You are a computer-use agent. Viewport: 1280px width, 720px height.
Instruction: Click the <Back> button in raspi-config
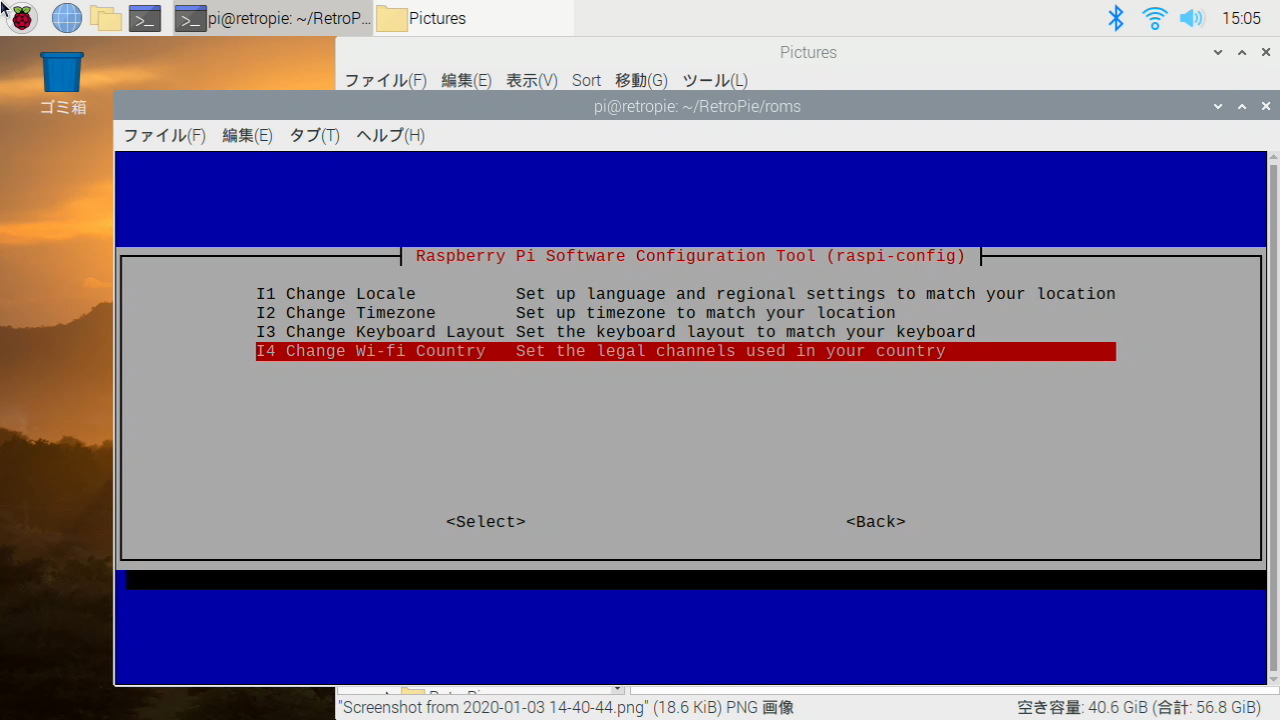(876, 522)
